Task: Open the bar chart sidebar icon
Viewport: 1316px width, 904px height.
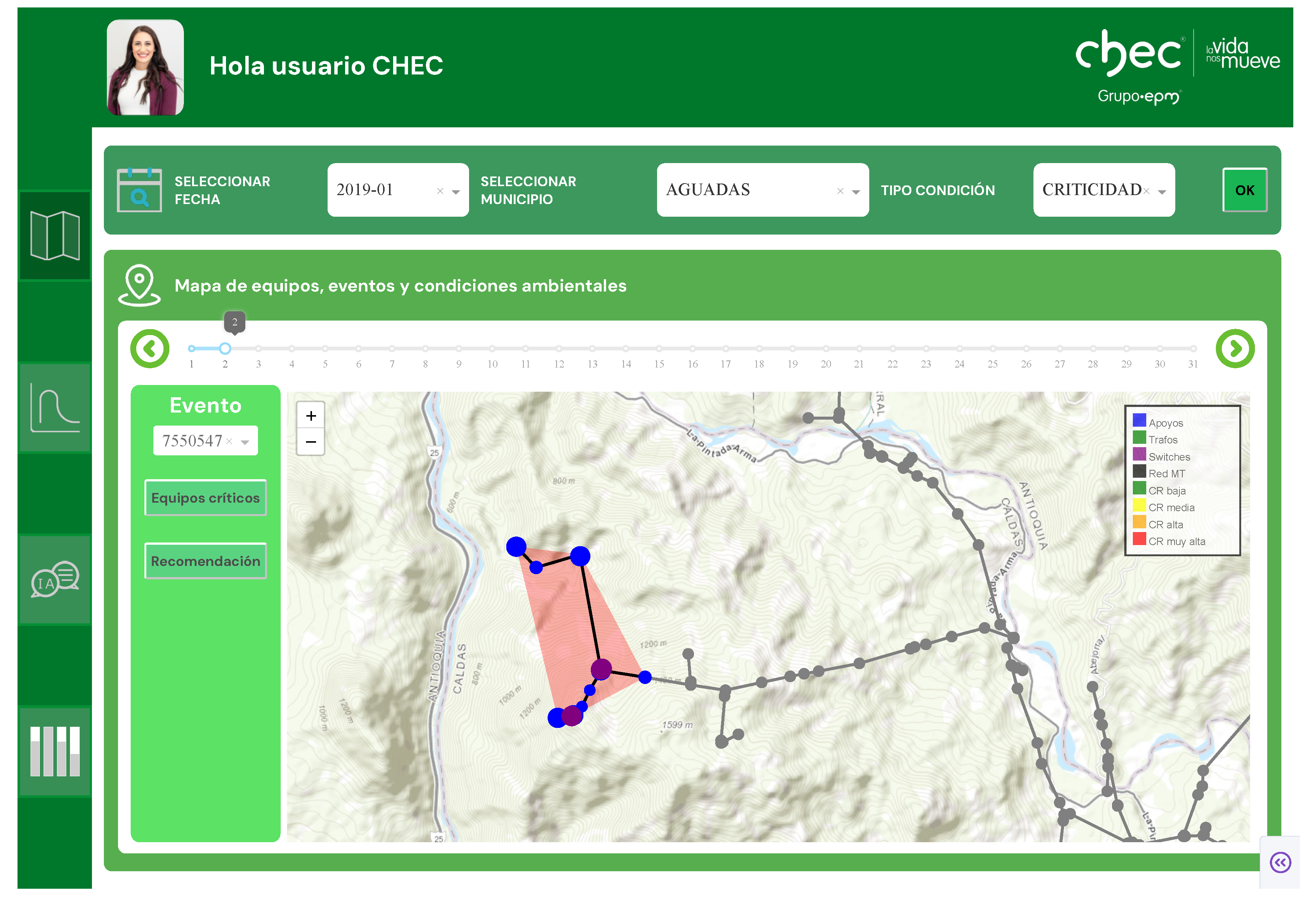Action: click(x=55, y=752)
